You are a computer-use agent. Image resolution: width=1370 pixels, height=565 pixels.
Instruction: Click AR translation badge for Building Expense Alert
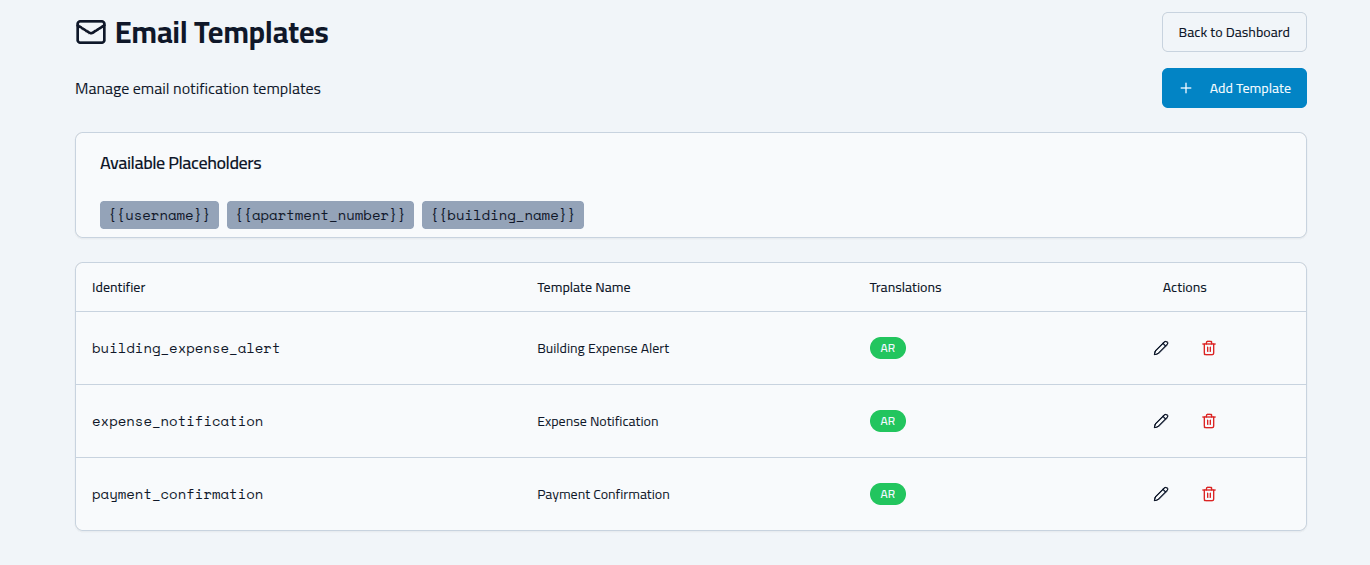(x=887, y=348)
